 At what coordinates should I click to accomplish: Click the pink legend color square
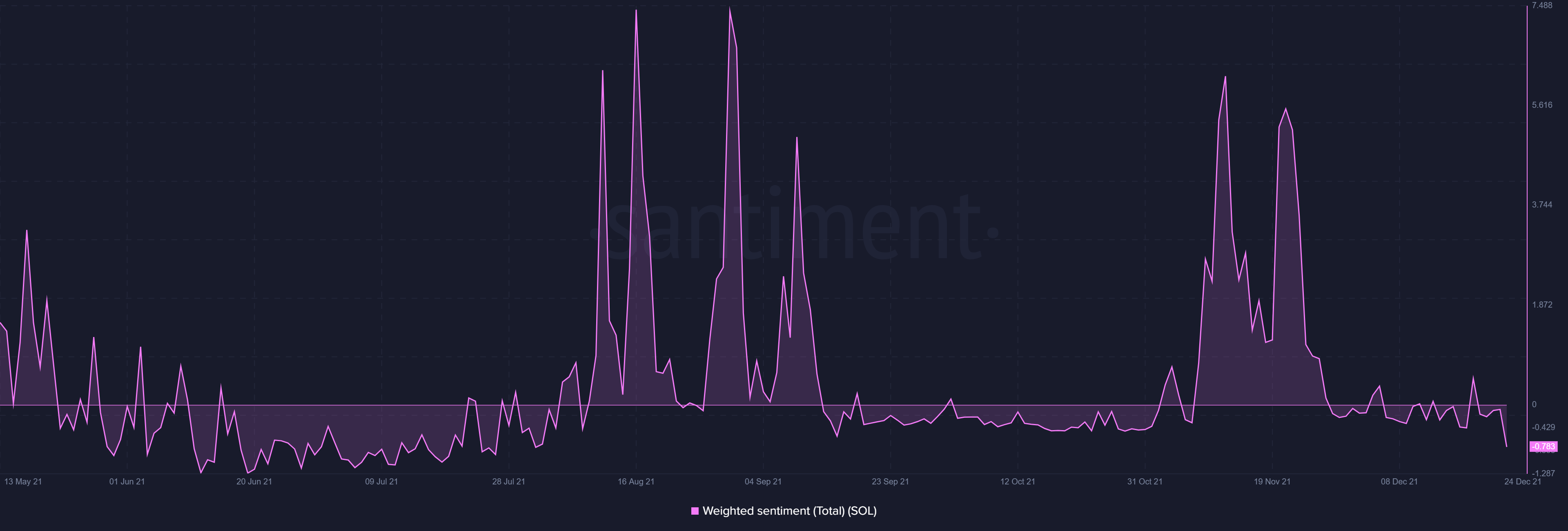tap(695, 511)
